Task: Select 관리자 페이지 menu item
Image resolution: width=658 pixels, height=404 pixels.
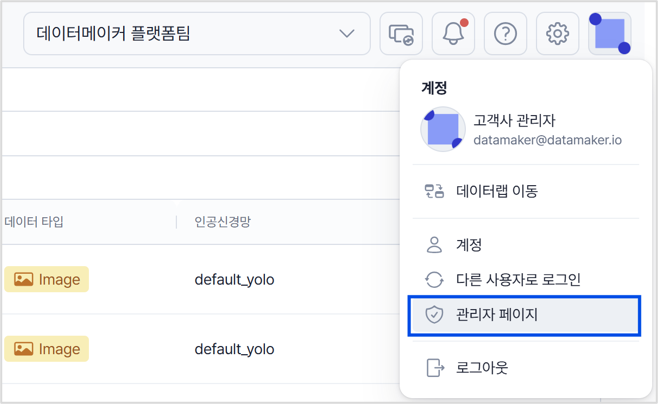Action: [524, 315]
